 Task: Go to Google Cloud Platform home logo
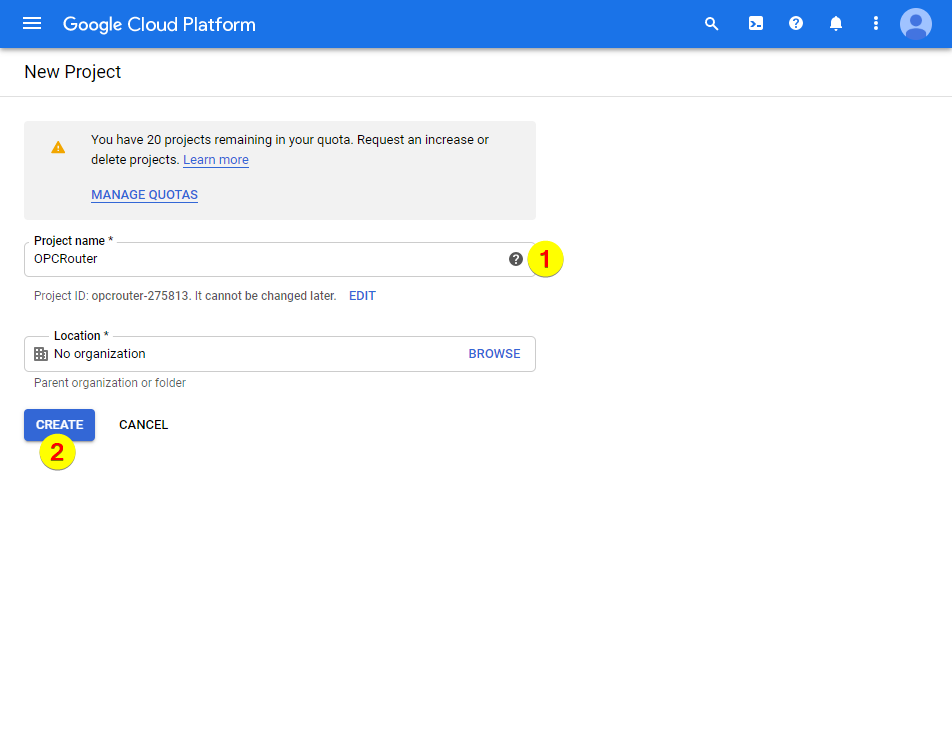(x=159, y=24)
